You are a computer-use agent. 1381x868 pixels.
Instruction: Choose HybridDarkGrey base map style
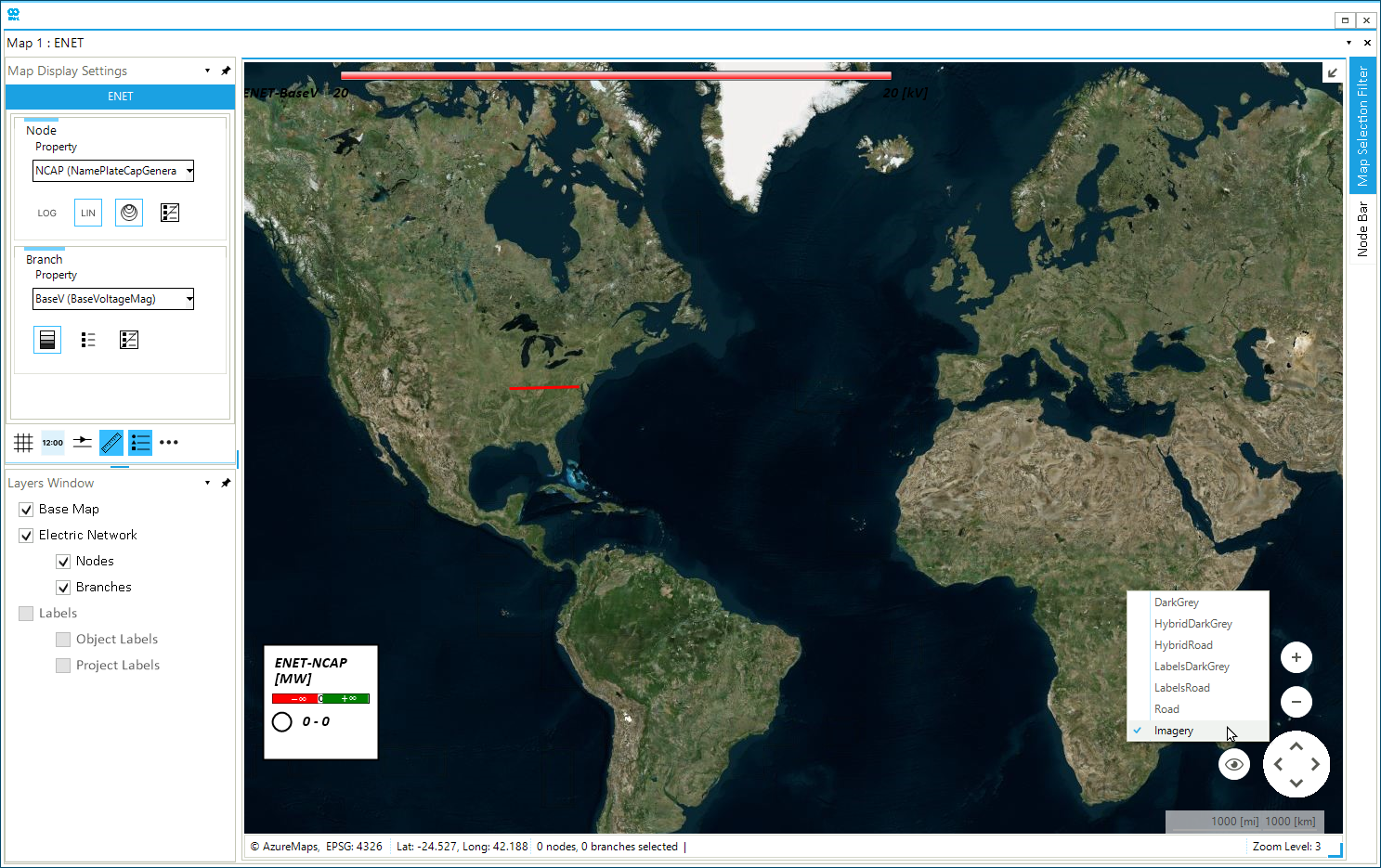[1198, 624]
